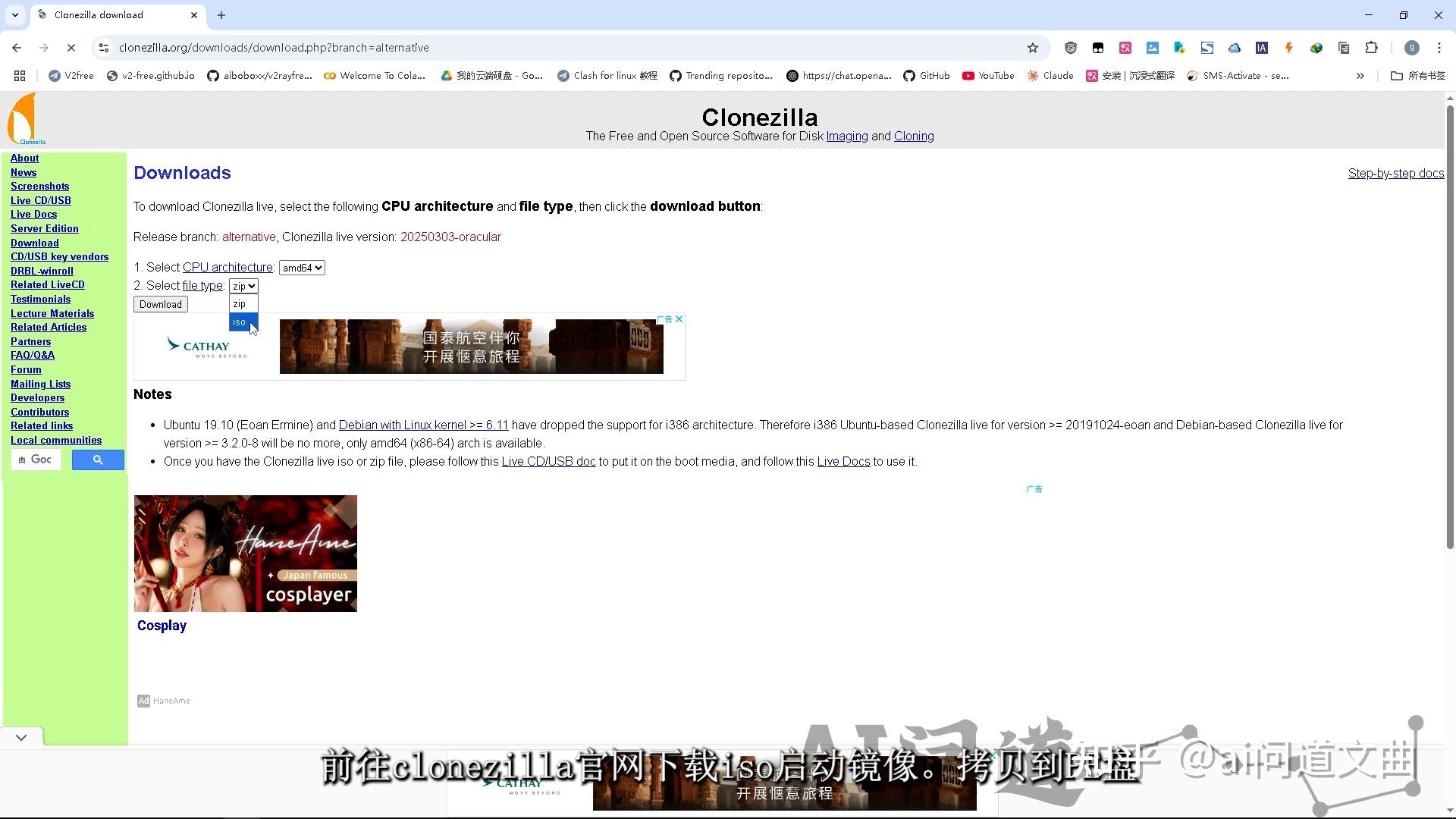
Task: Click the extensions puzzle-piece icon
Action: 1371,47
